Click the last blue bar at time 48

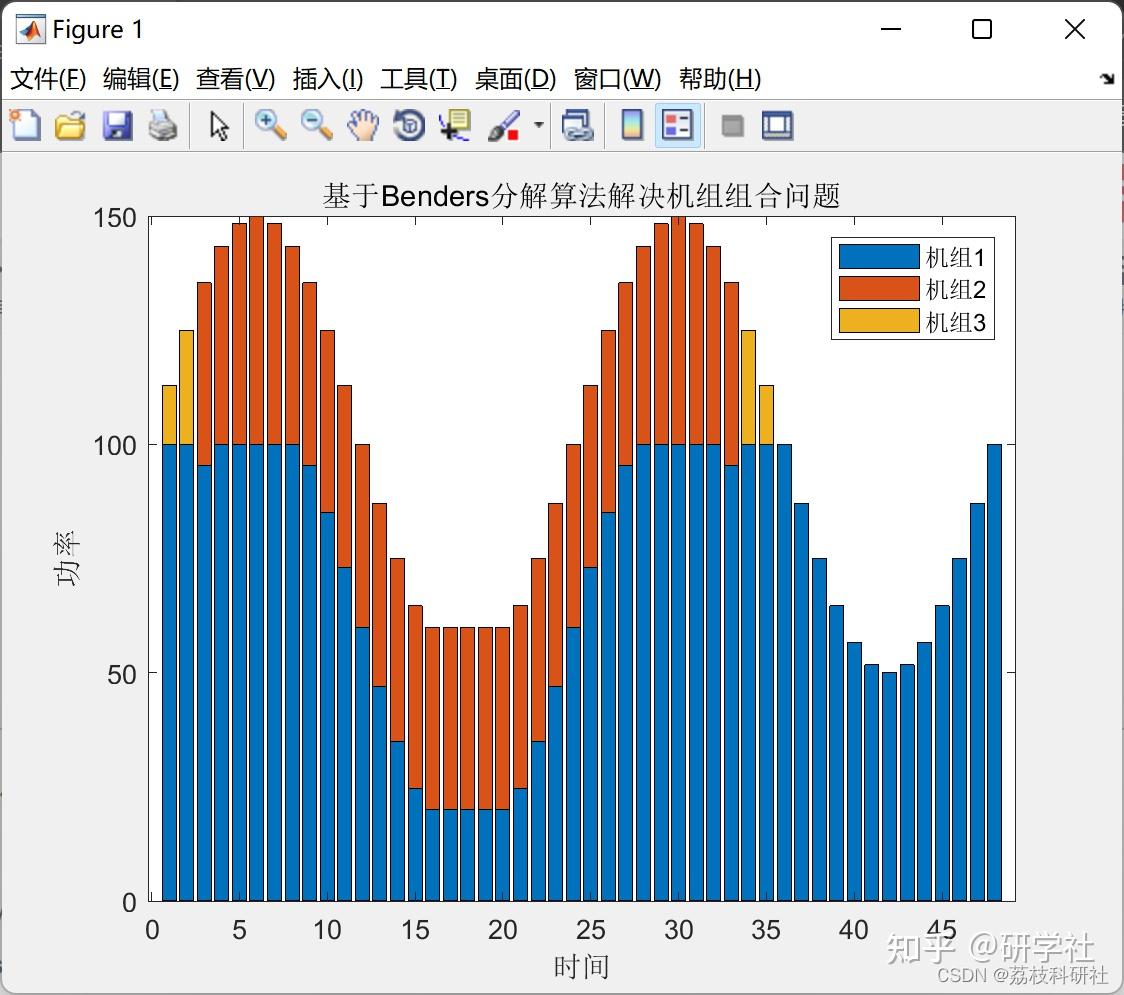tap(994, 672)
